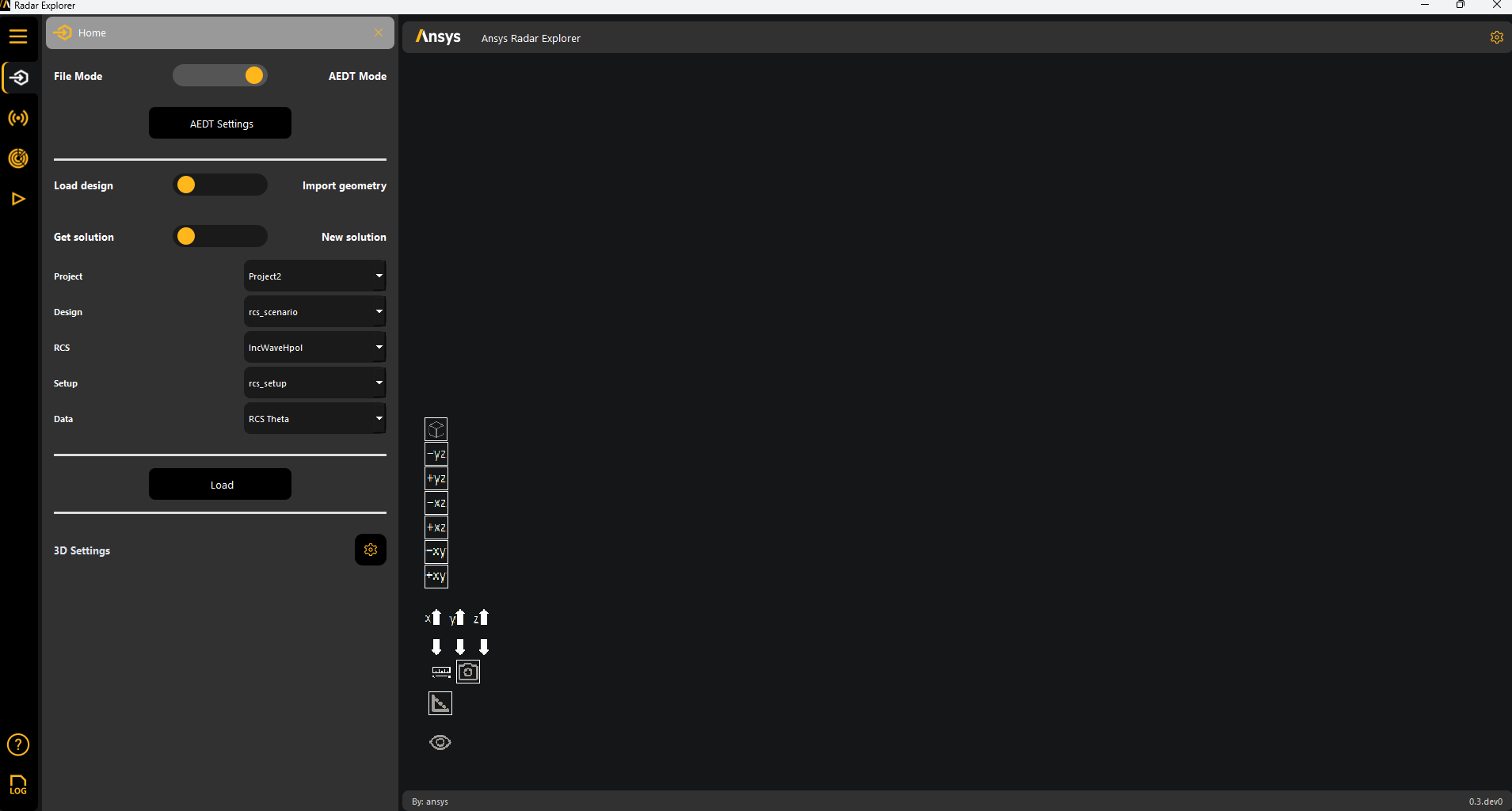Click the AEDT Settings button
This screenshot has height=811, width=1512.
click(x=220, y=124)
